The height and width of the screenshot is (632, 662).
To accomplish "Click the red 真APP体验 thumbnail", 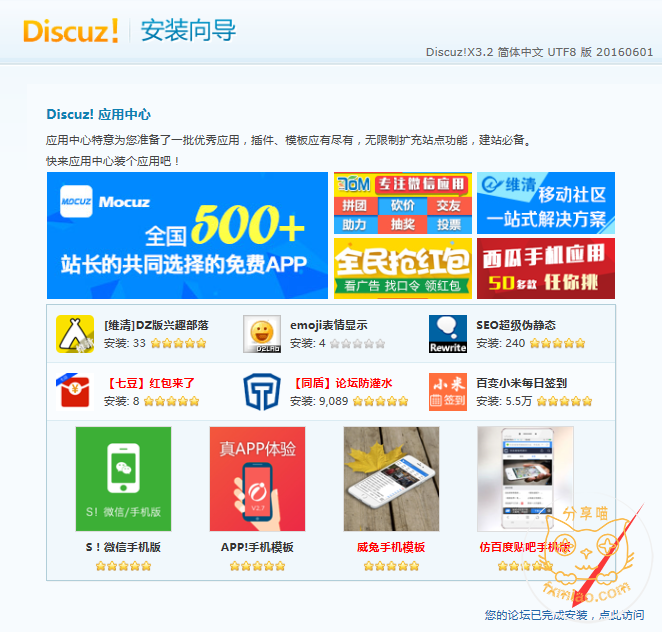I will click(x=257, y=479).
